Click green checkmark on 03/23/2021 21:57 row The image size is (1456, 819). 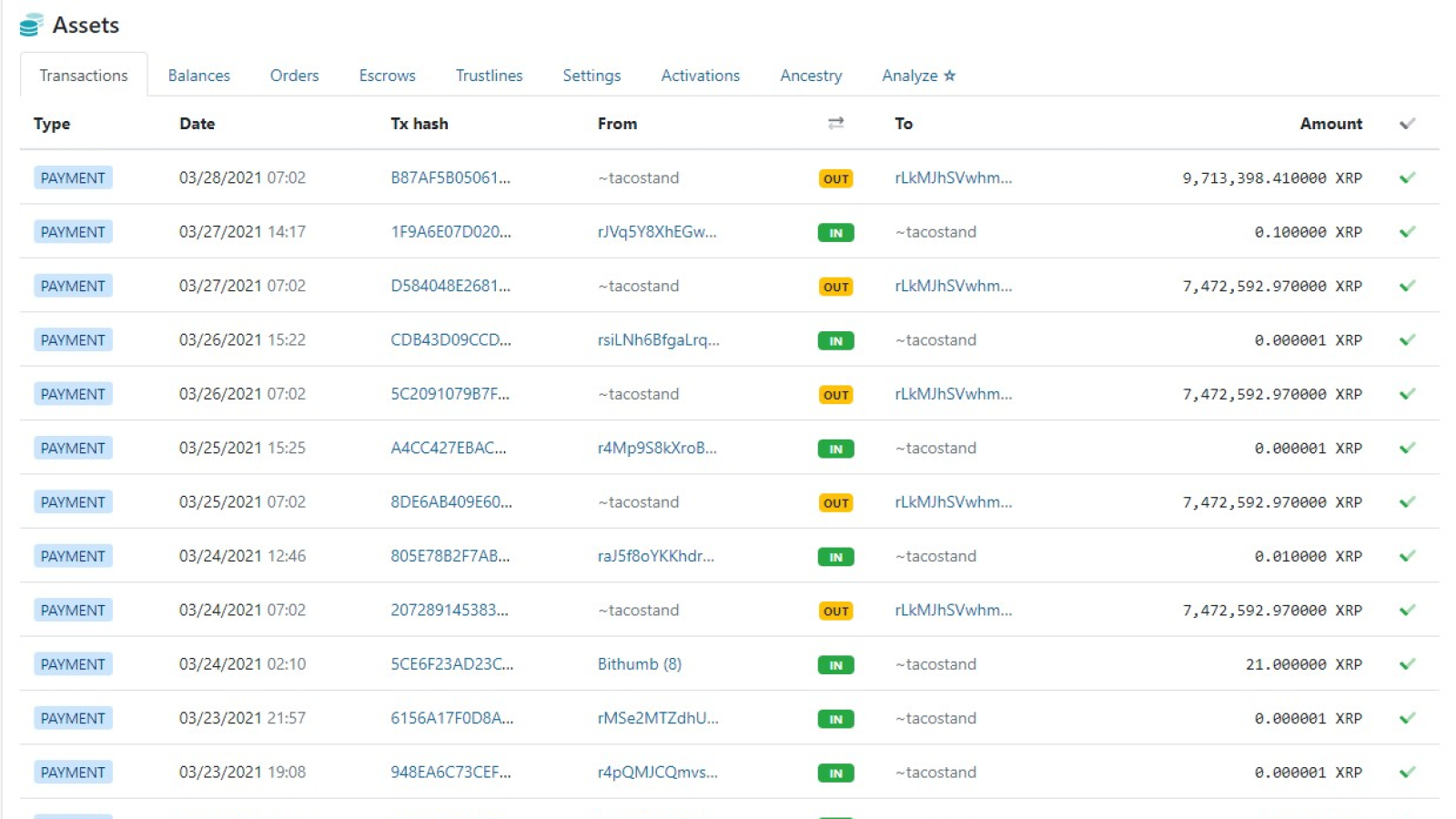1407,718
